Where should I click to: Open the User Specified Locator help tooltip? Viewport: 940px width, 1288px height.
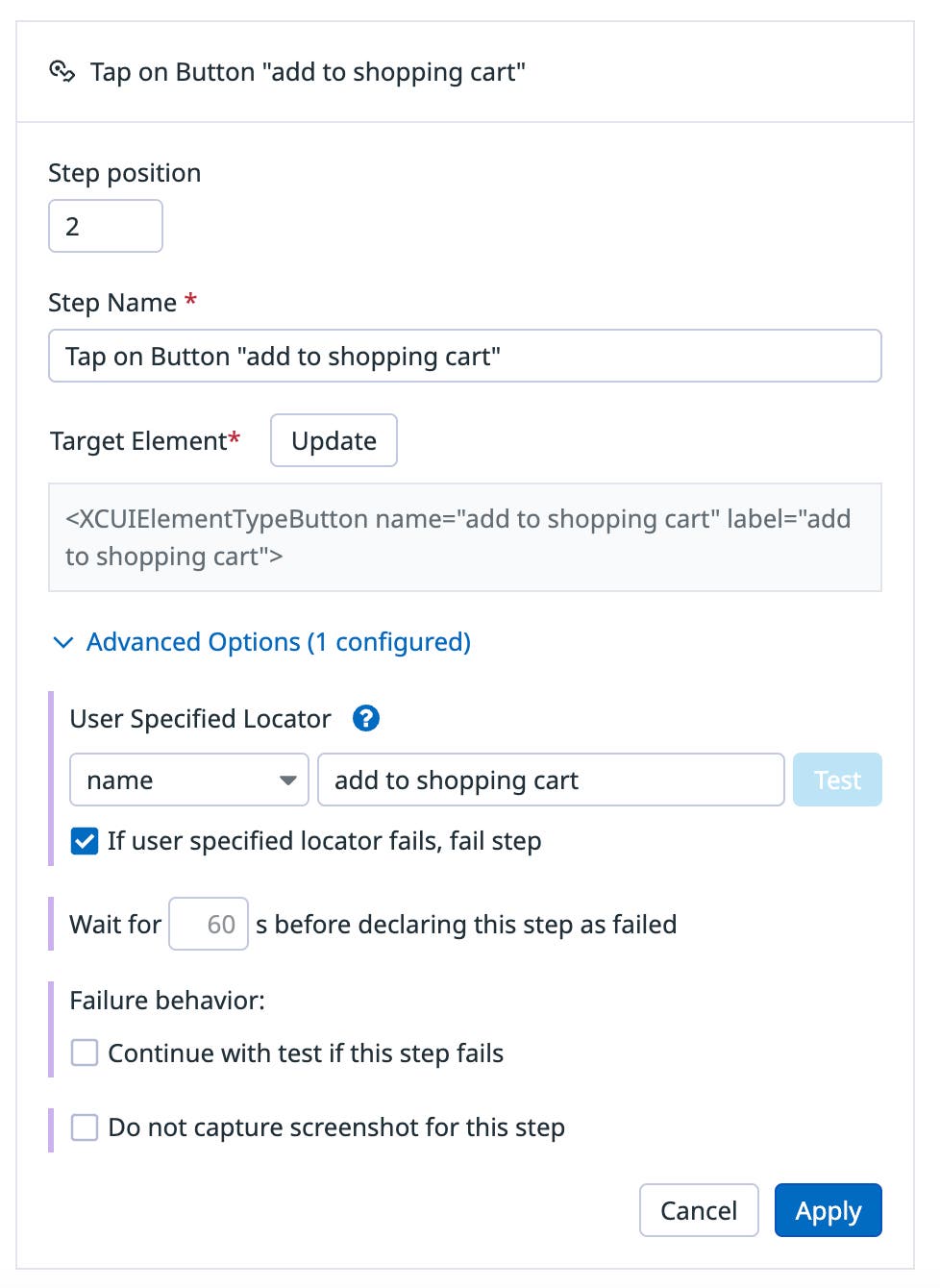click(x=366, y=718)
